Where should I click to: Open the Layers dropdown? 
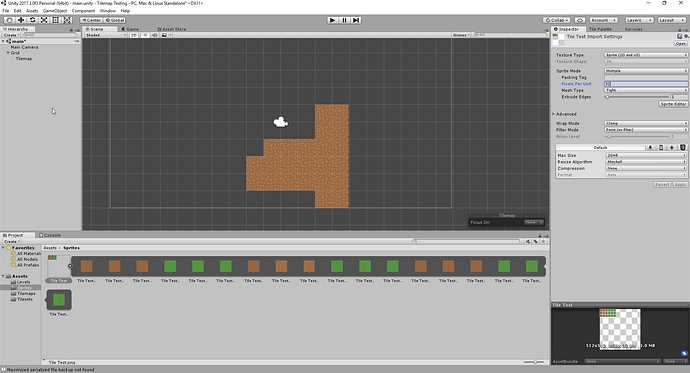pos(639,20)
